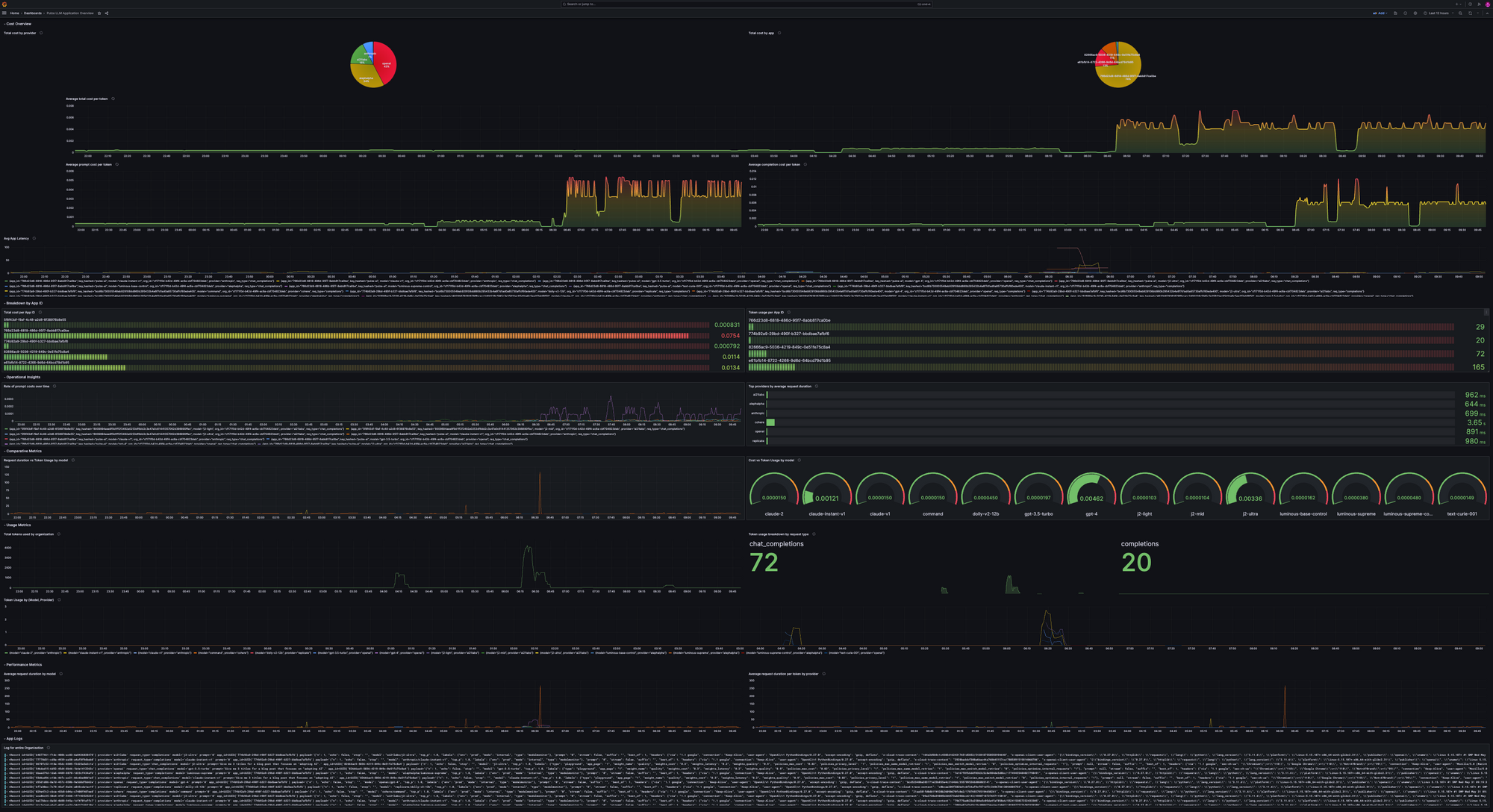
Task: Go to Dashboards breadcrumb
Action: (x=33, y=13)
